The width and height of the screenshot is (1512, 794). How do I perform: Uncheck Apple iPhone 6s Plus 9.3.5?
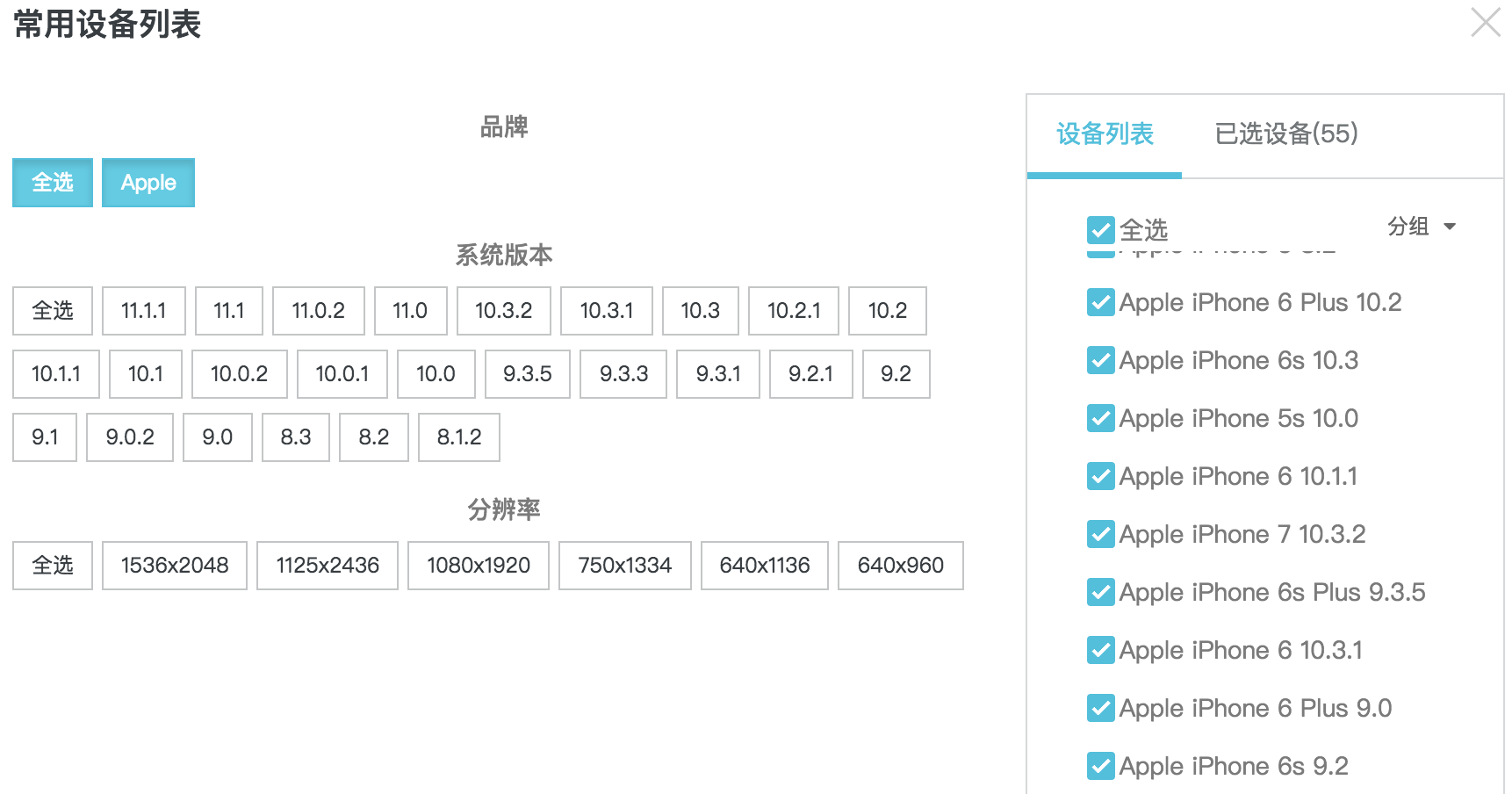point(1101,592)
